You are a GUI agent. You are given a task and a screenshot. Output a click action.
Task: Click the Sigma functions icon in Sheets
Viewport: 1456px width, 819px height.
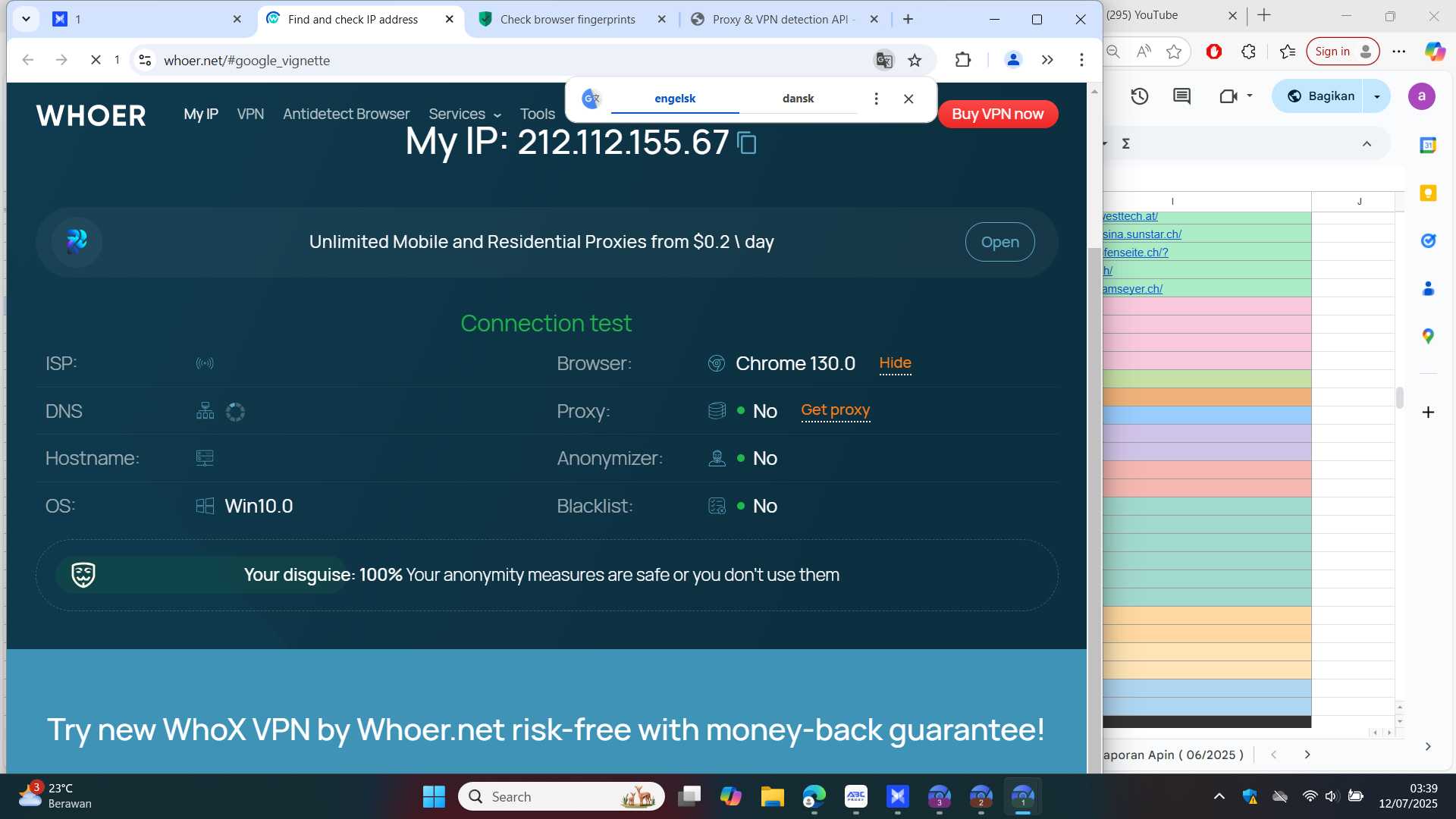click(x=1126, y=143)
